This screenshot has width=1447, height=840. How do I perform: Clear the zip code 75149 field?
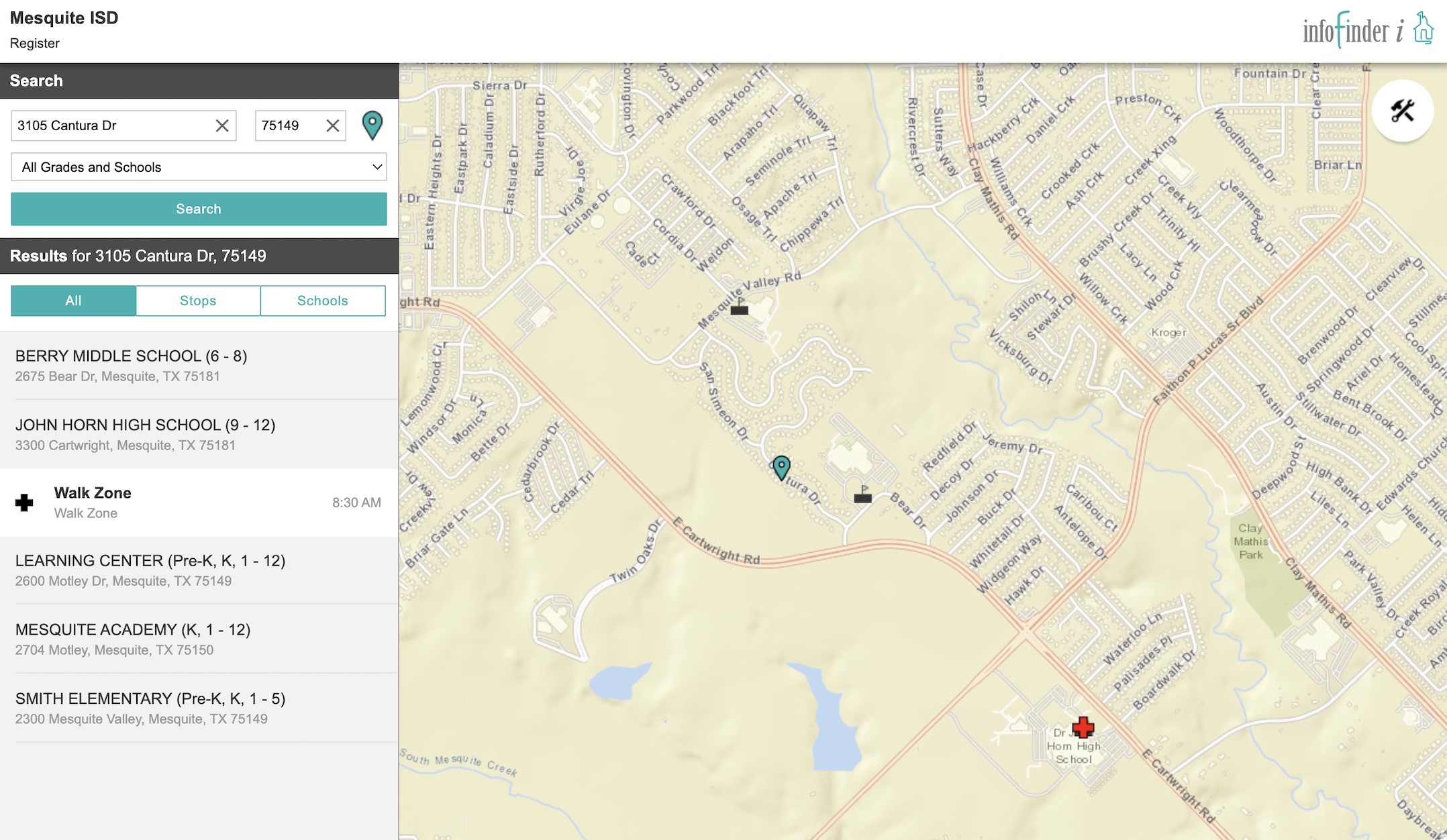332,125
